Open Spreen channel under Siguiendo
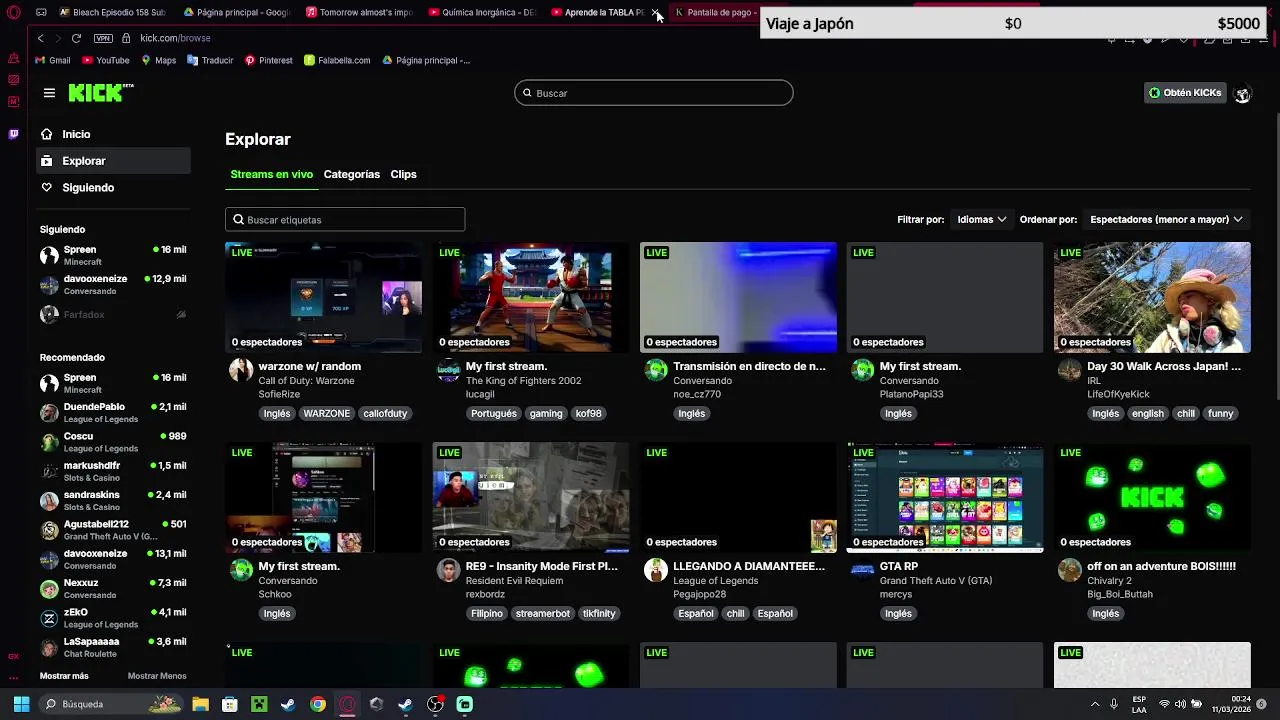Image resolution: width=1280 pixels, height=720 pixels. click(113, 256)
